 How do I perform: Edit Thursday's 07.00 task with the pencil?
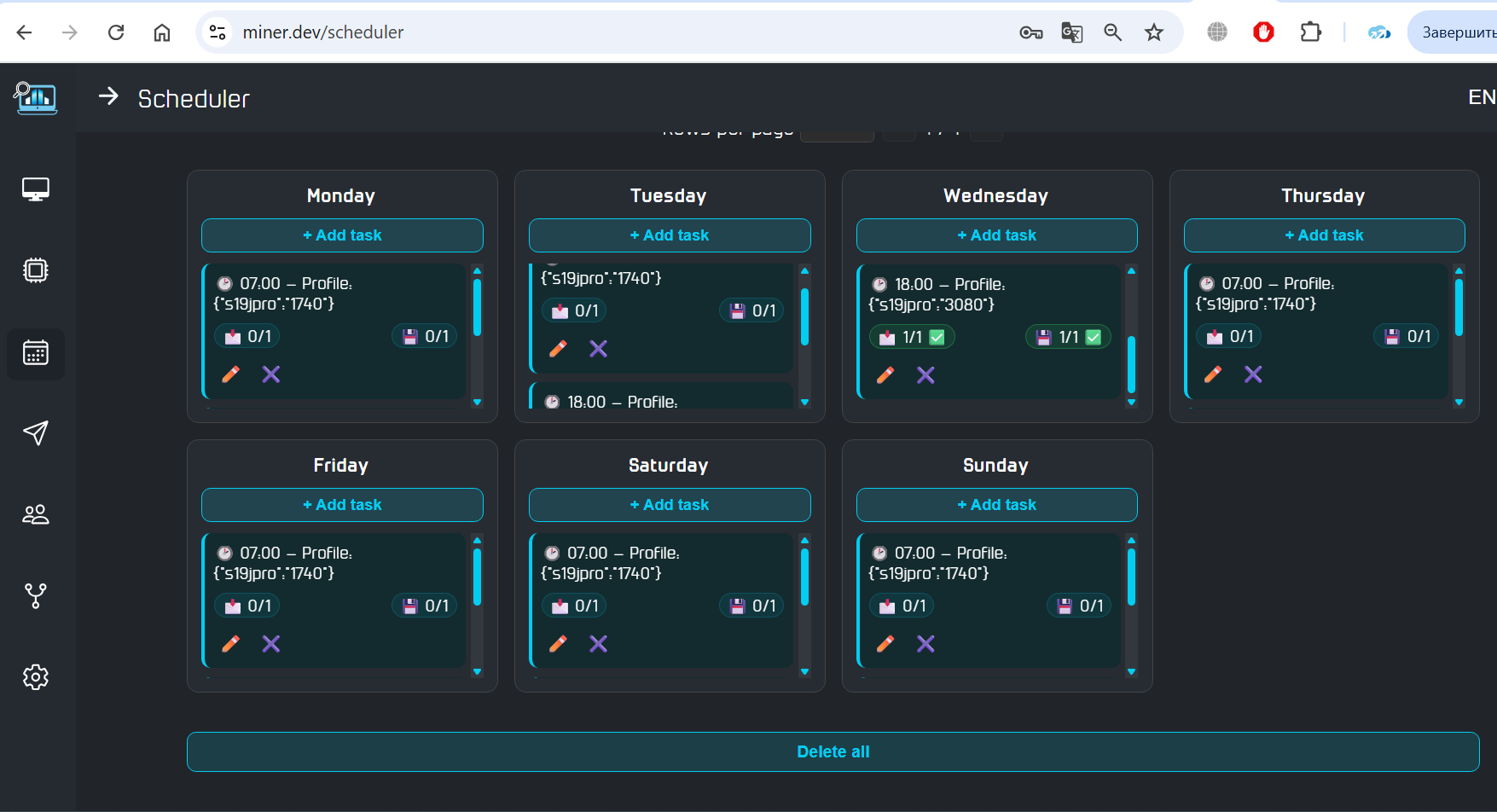click(1213, 374)
